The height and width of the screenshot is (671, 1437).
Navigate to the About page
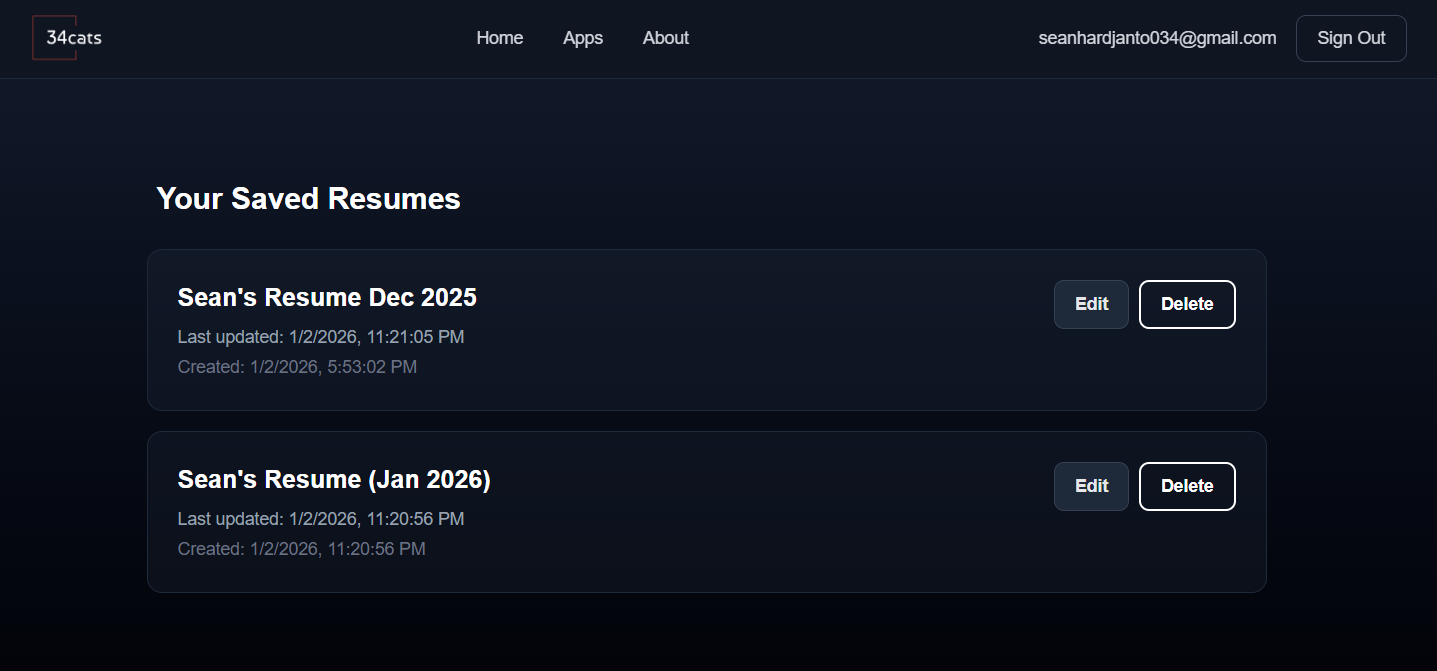coord(666,38)
